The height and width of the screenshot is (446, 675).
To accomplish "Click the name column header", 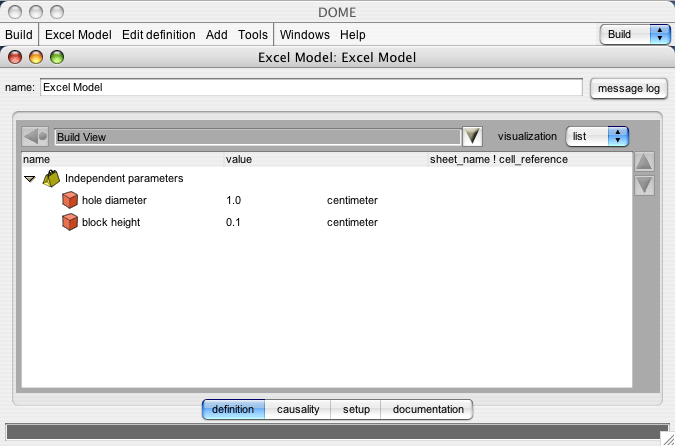I will [123, 160].
